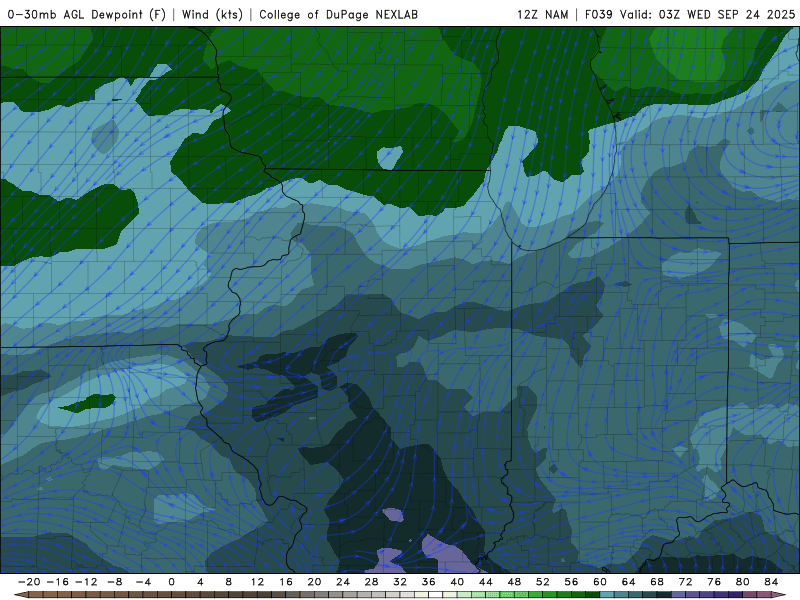Click the white swatch below the 36 label

436,595
